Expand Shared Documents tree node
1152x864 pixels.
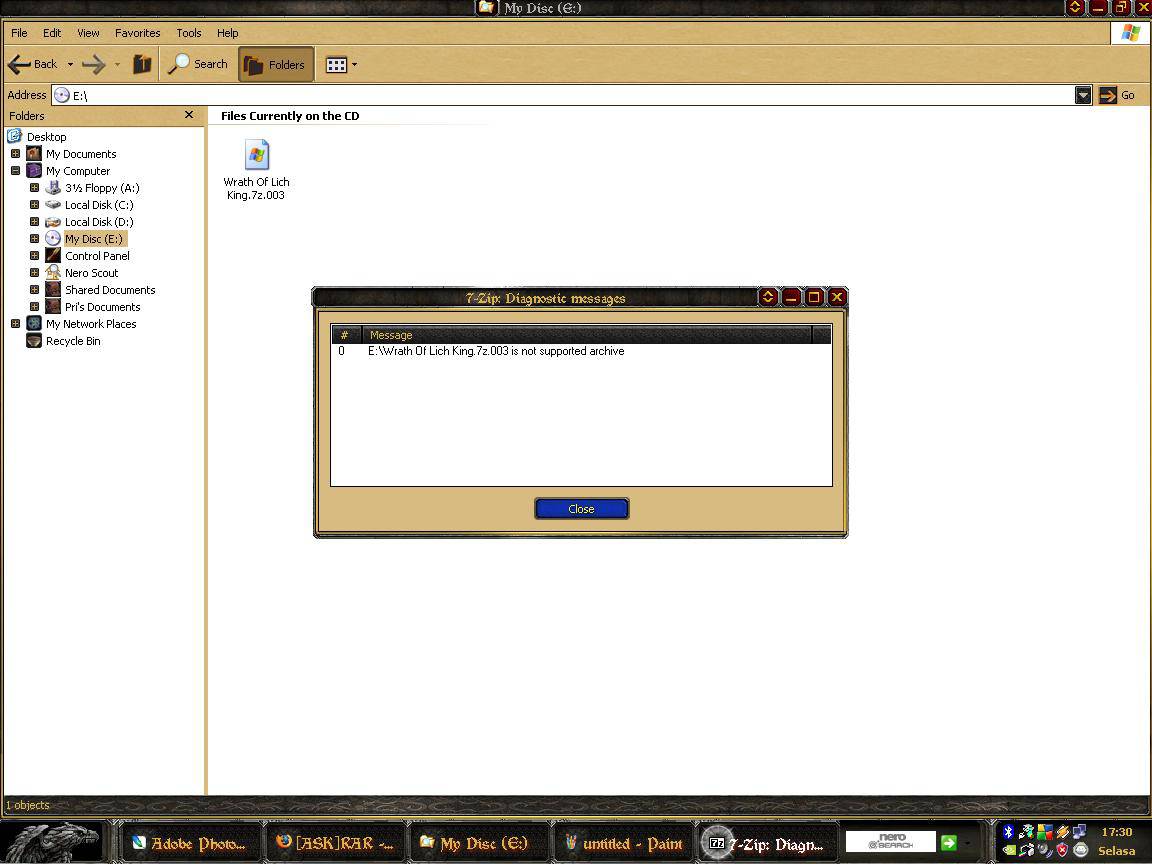(x=34, y=289)
